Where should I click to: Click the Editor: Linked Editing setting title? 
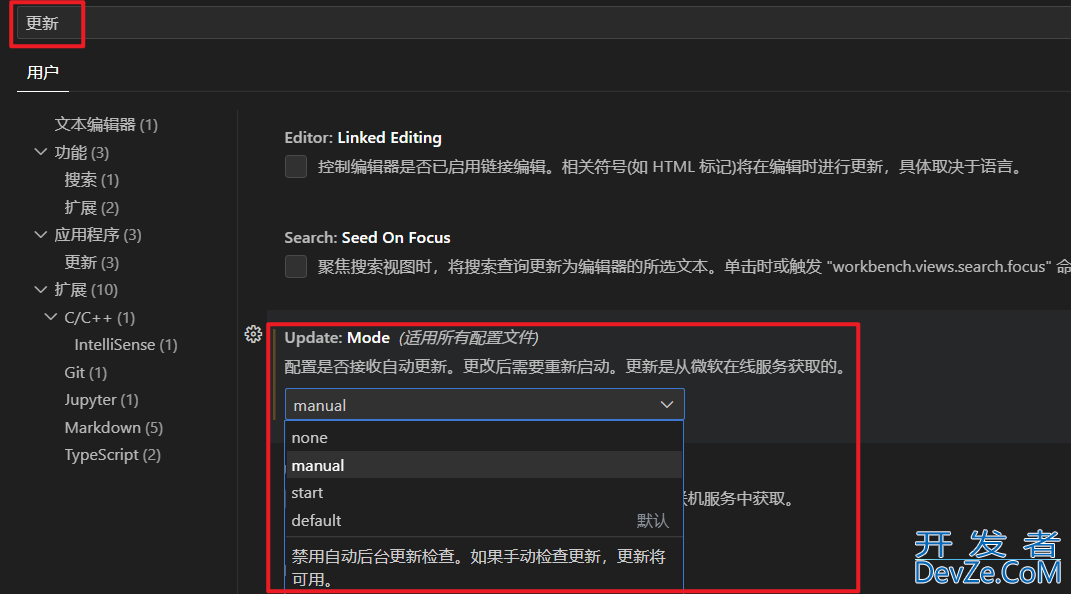pyautogui.click(x=363, y=138)
